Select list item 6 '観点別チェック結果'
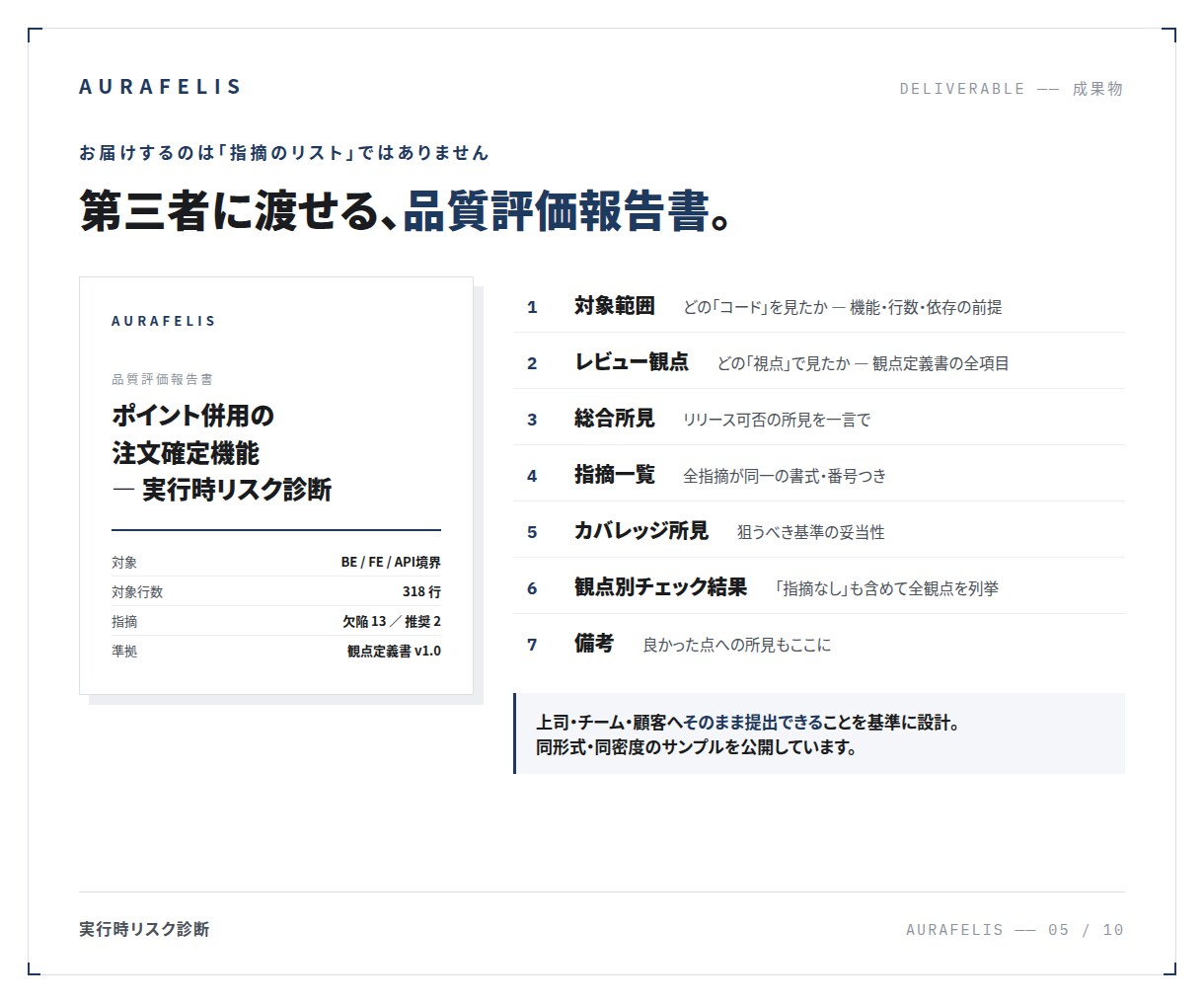 819,587
